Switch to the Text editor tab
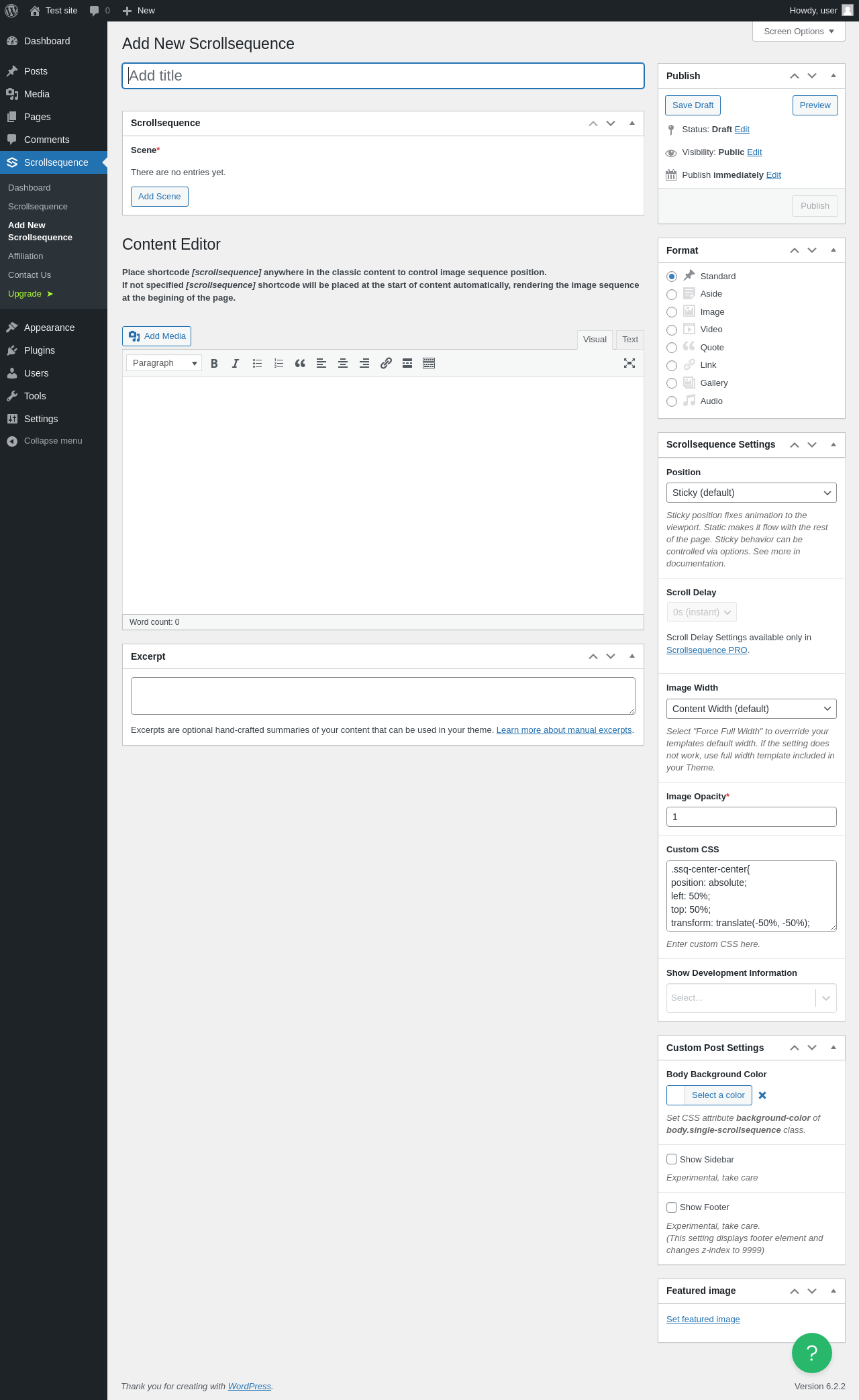Viewport: 859px width, 1400px height. (630, 340)
